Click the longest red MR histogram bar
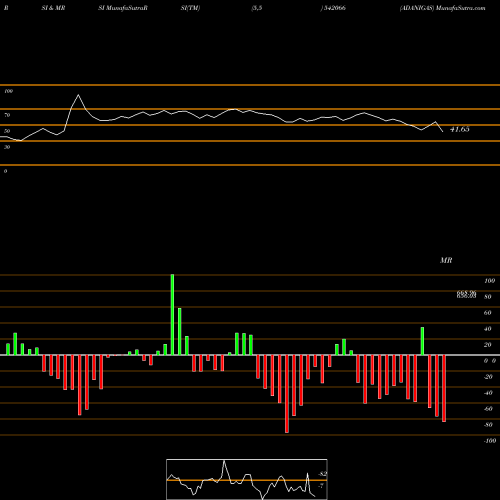500x500 pixels. (287, 394)
